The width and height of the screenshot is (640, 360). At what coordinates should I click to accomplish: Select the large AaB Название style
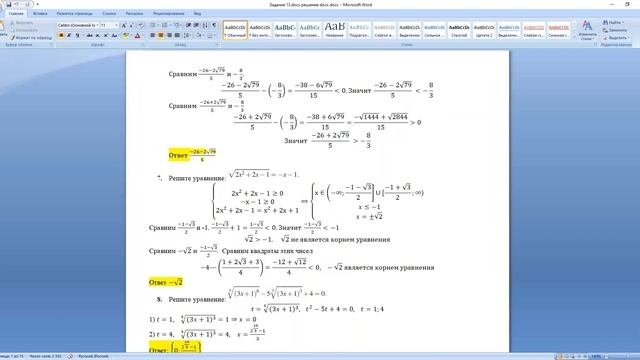335,30
